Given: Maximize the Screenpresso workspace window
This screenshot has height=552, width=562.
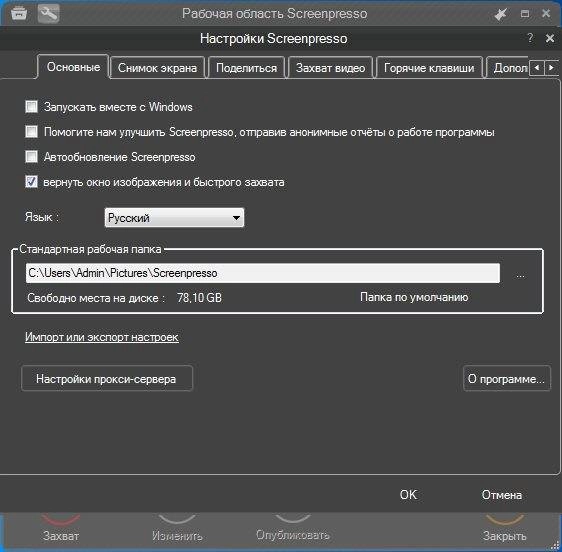Looking at the screenshot, I should tap(525, 14).
